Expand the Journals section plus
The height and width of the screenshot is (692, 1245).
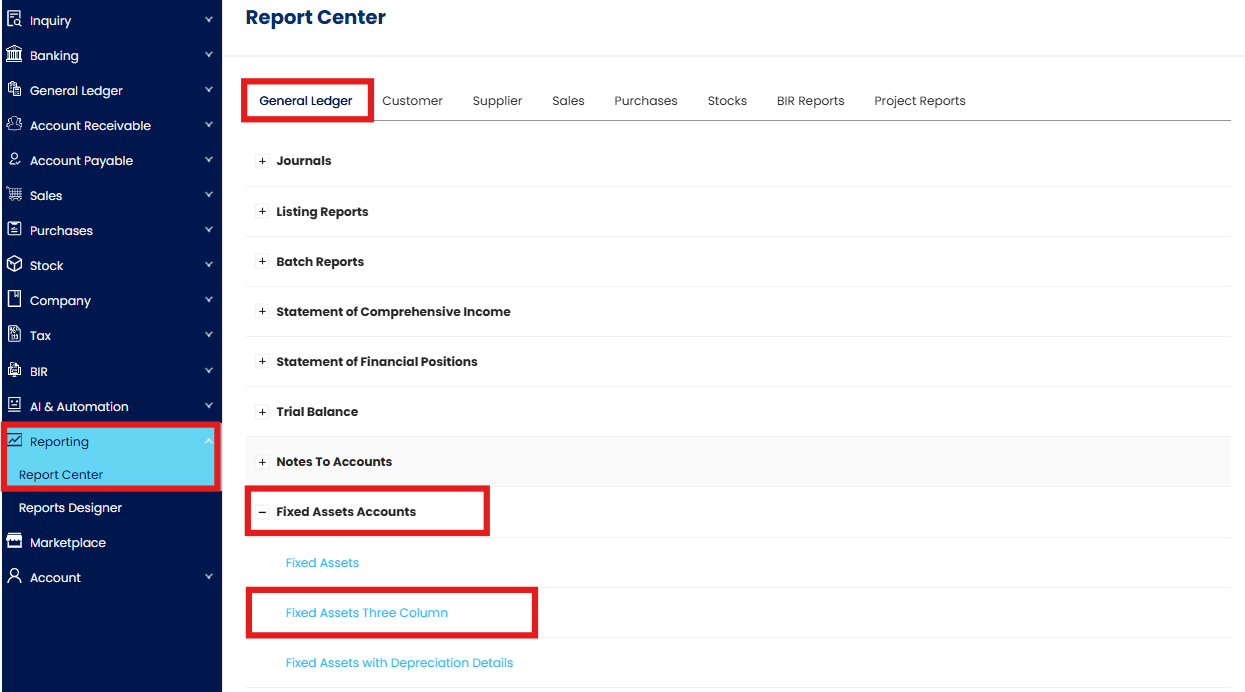[x=262, y=160]
